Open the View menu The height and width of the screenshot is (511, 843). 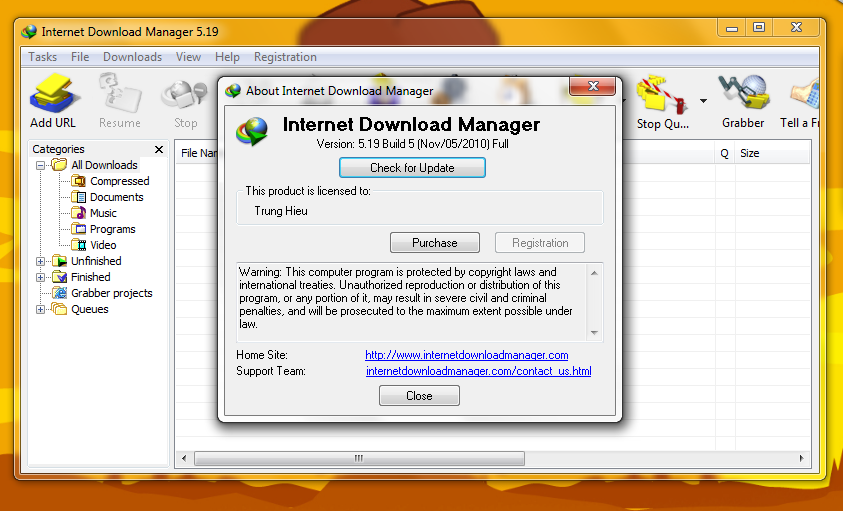tap(188, 57)
